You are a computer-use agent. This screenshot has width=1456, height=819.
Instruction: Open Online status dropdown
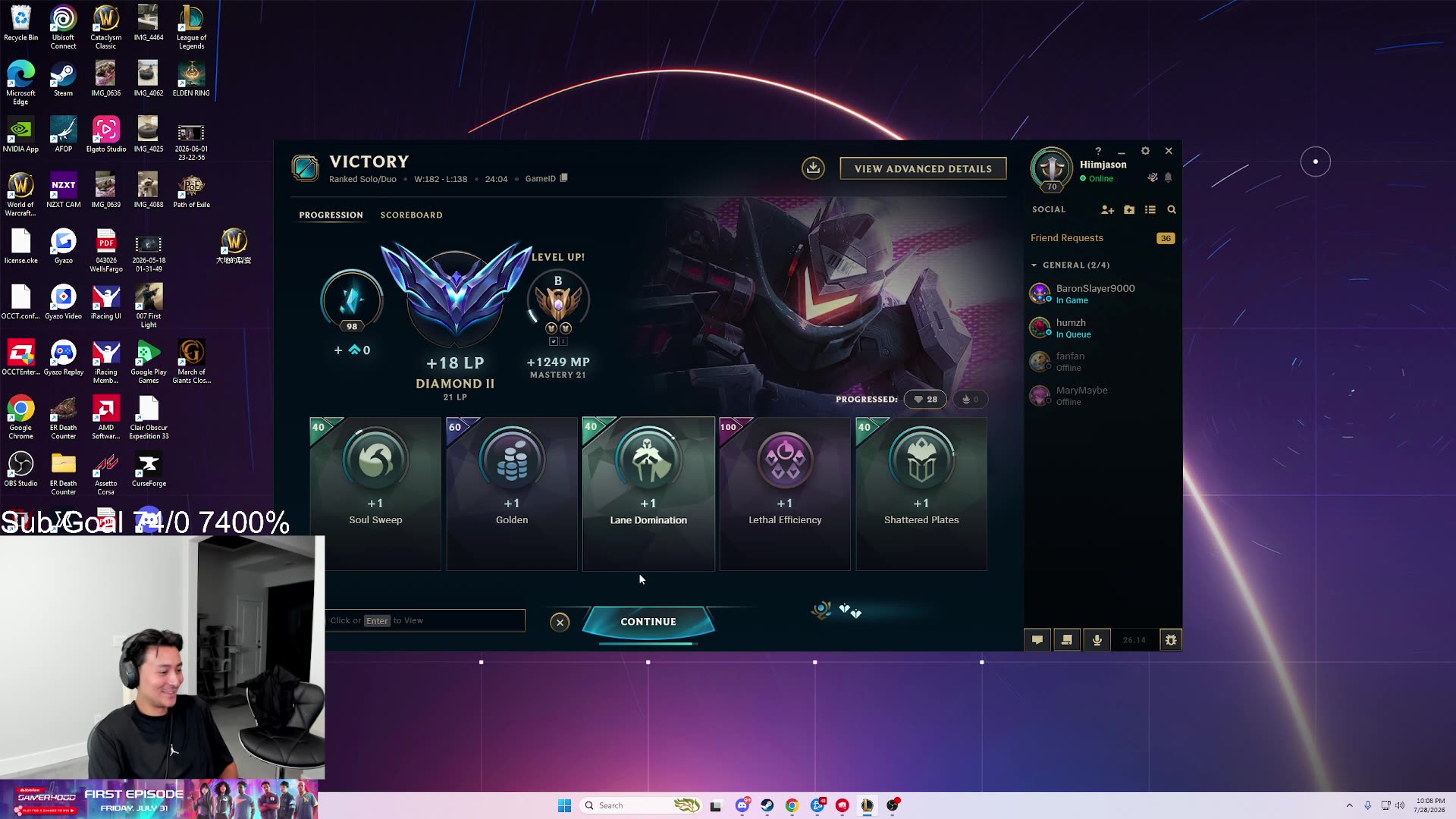(x=1097, y=179)
